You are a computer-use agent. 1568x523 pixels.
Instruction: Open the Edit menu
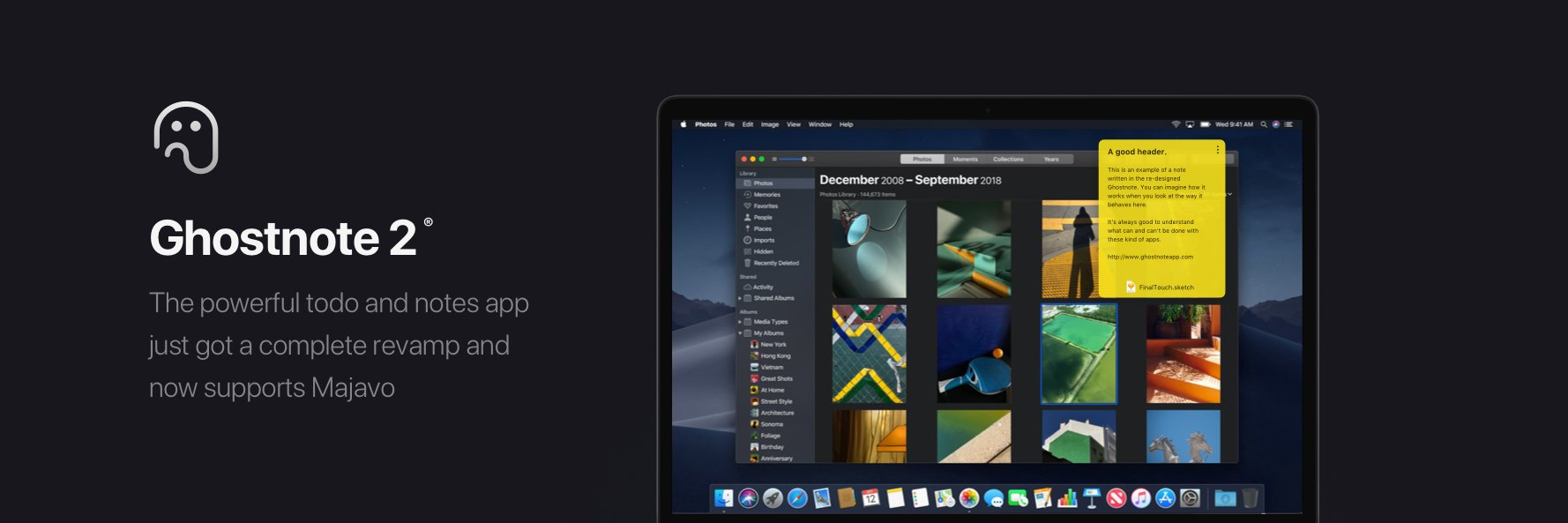(748, 124)
